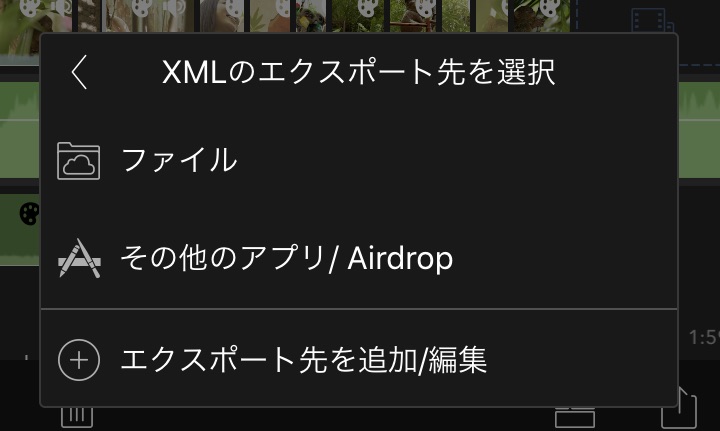Tap the XMLのエクスポート先を選択 title
The width and height of the screenshot is (720, 431).
[x=359, y=73]
